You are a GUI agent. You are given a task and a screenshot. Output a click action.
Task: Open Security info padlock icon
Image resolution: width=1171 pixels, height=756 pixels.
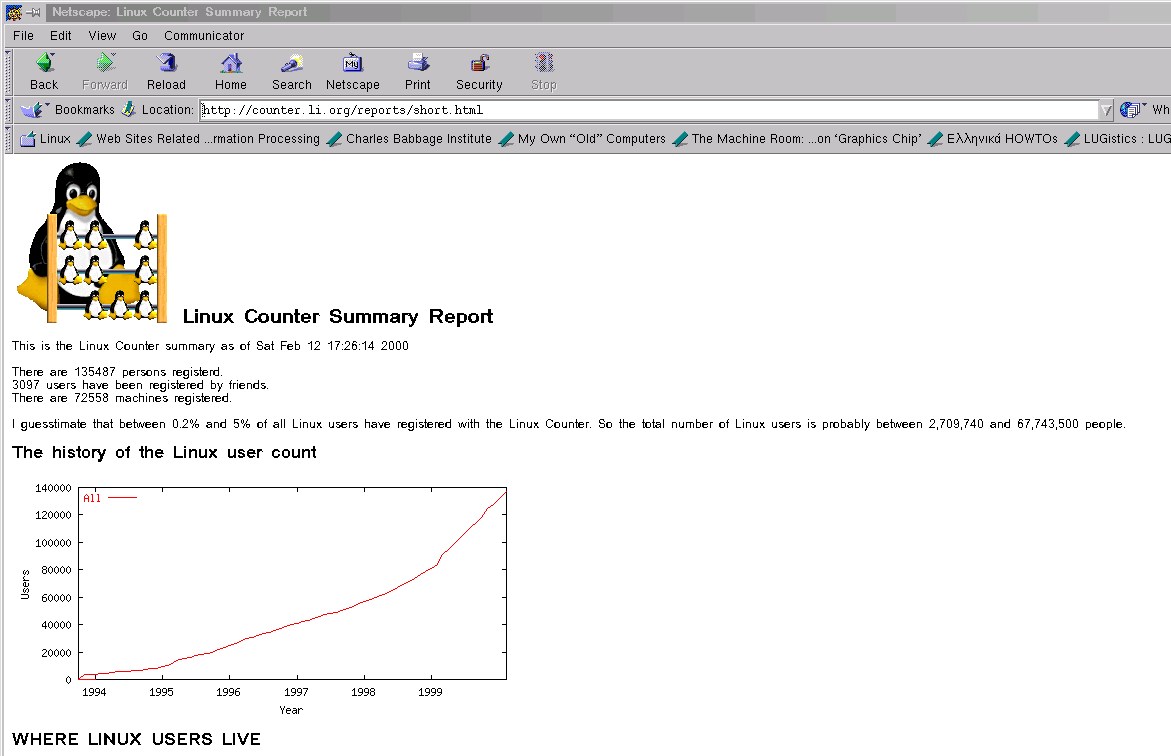point(479,65)
